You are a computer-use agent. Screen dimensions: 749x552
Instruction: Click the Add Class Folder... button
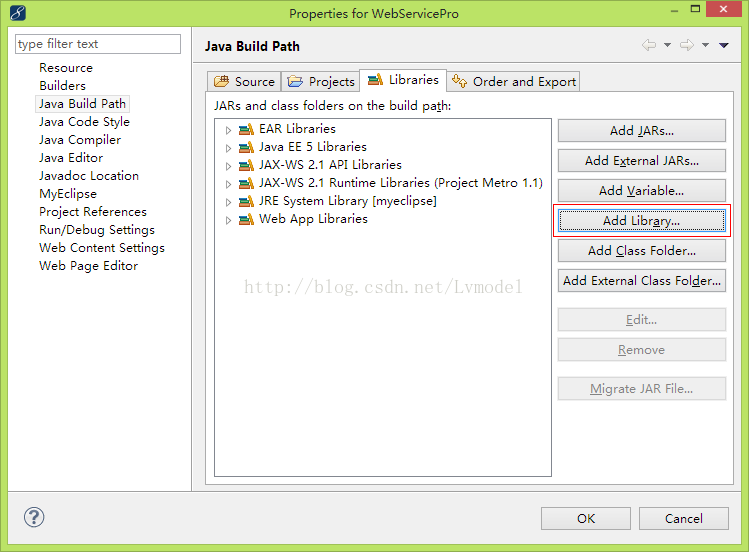tap(642, 251)
